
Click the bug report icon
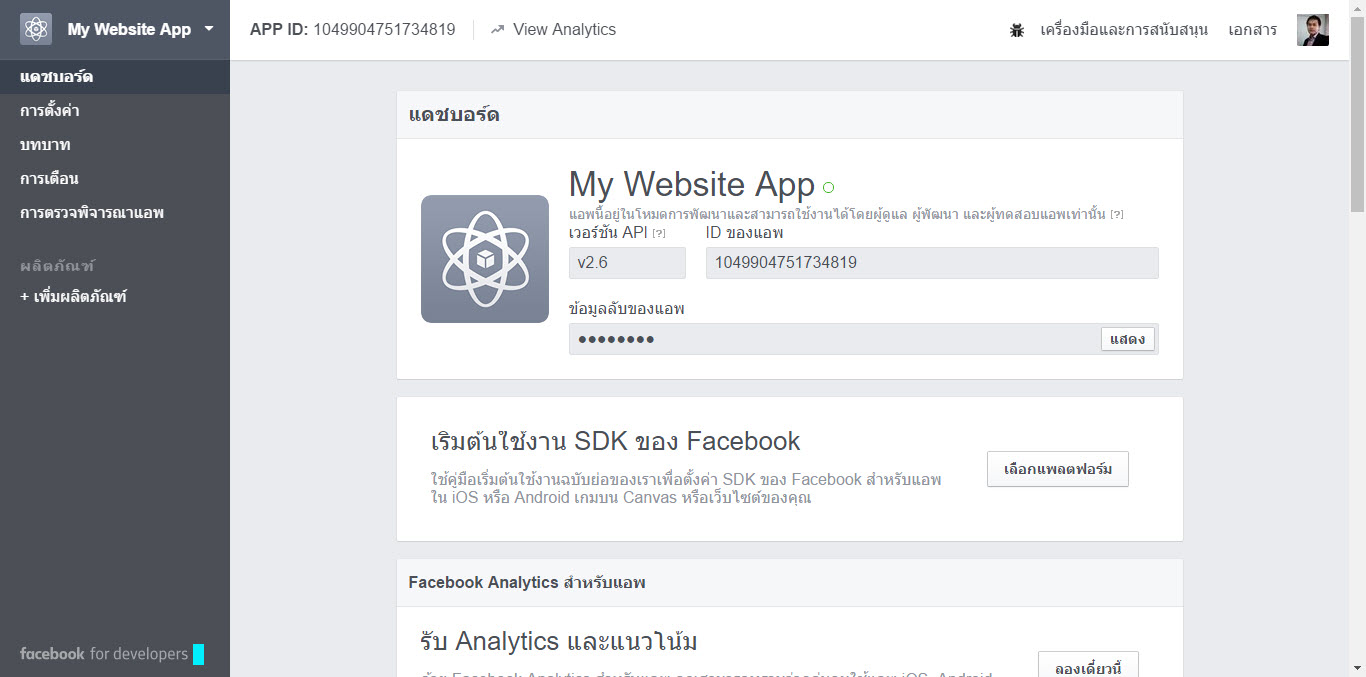1017,30
